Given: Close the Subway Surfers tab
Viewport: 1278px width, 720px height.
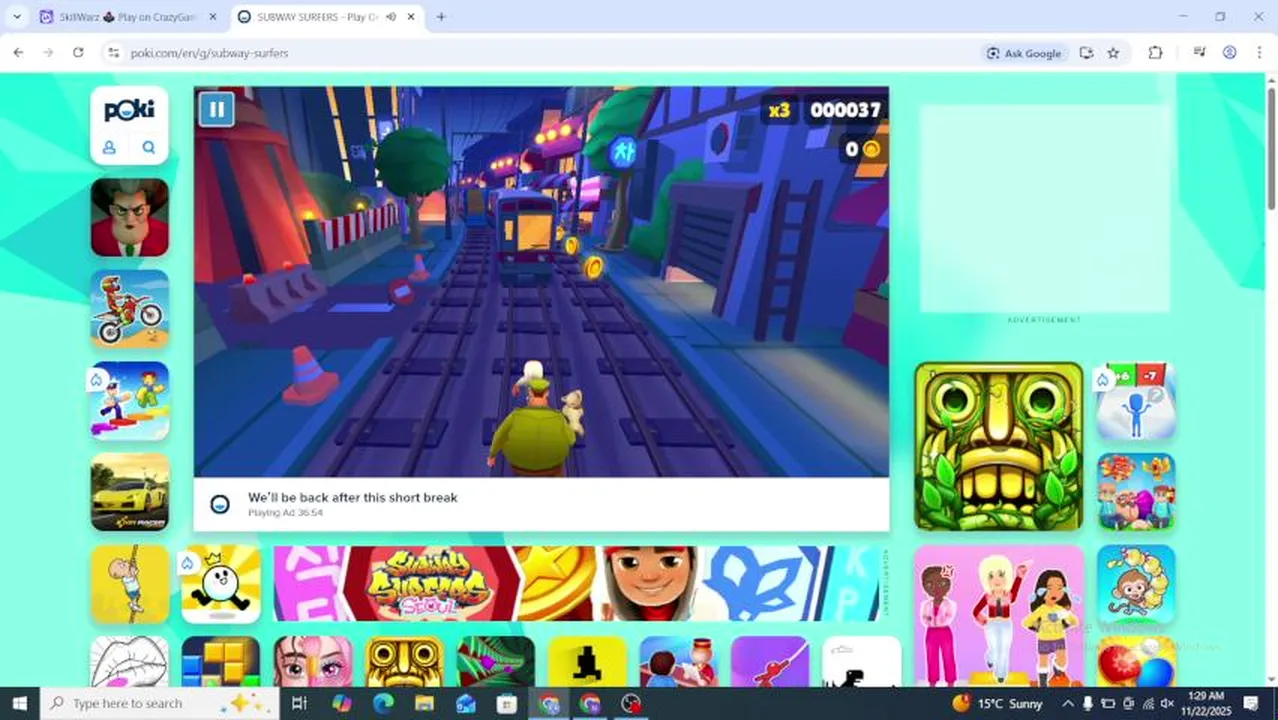Looking at the screenshot, I should pyautogui.click(x=411, y=17).
